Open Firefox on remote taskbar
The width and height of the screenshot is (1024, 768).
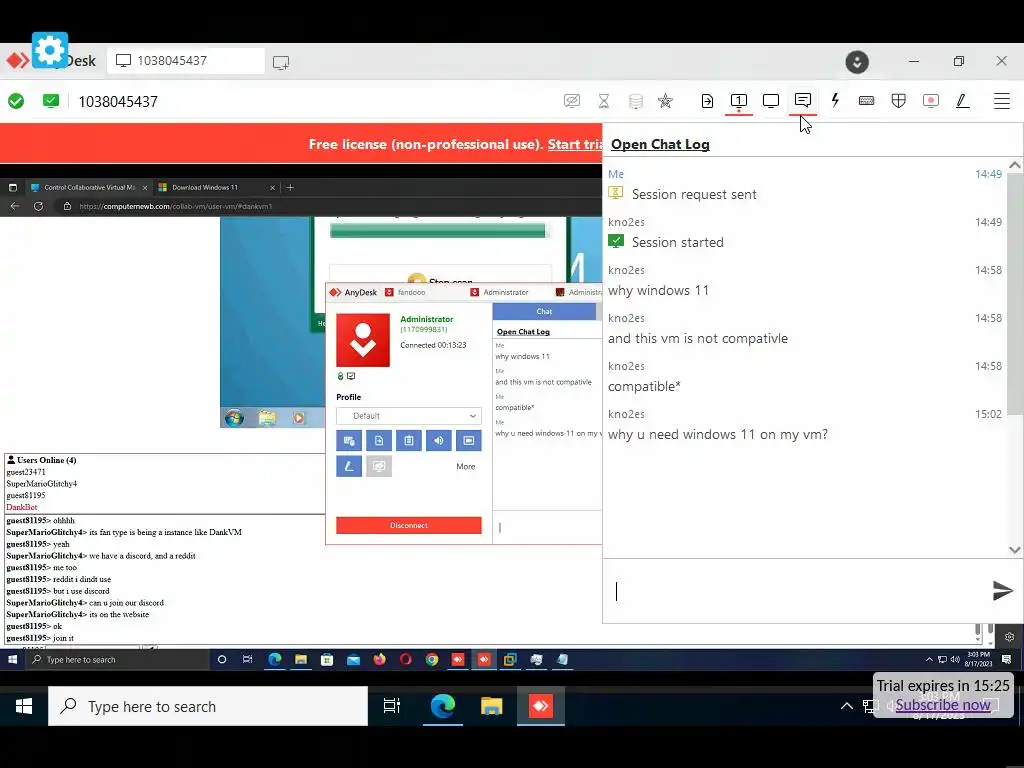379,660
